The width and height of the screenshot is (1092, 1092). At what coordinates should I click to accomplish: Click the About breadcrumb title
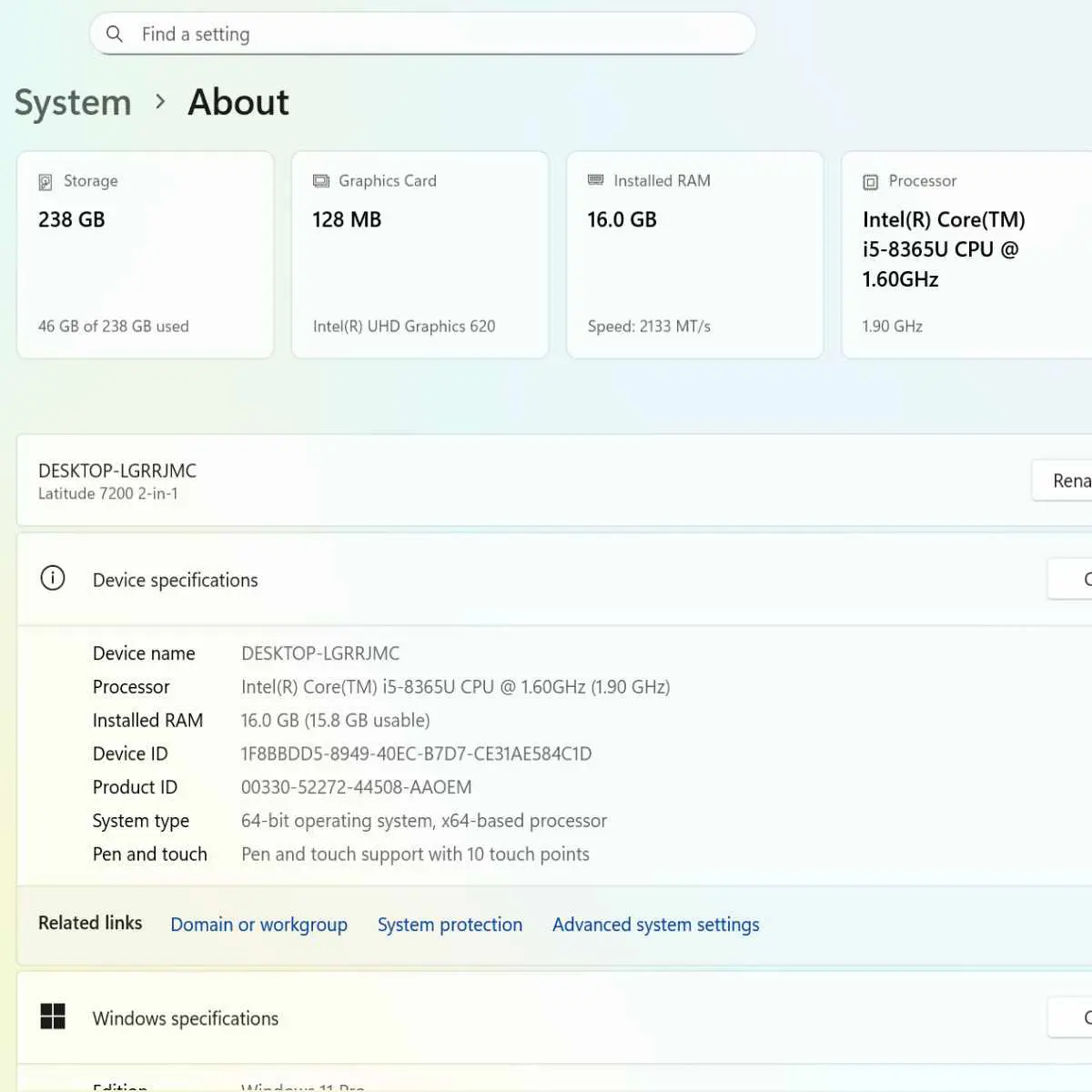pos(238,102)
